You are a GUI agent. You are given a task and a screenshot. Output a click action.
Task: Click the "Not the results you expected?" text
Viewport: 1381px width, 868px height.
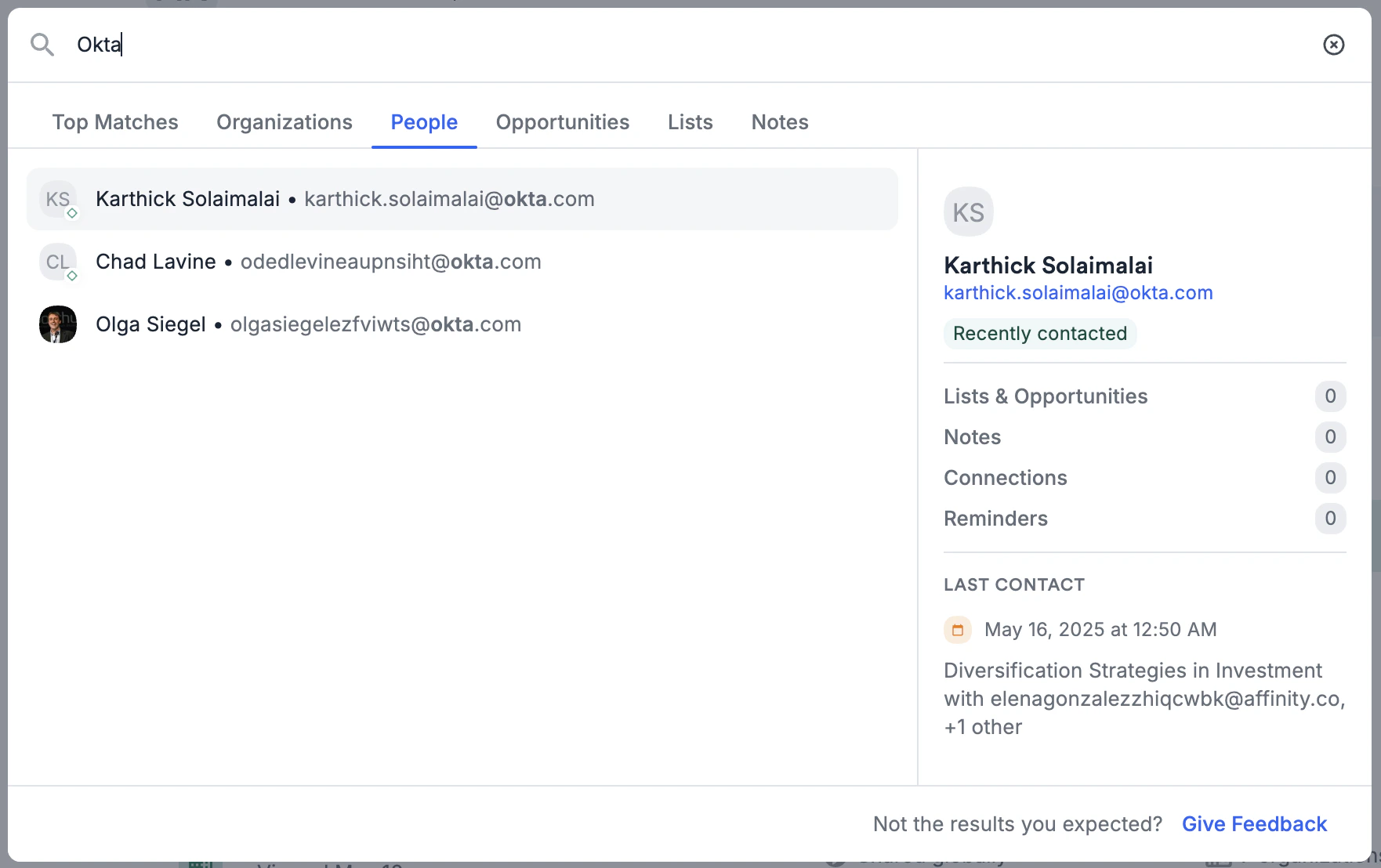(1017, 824)
